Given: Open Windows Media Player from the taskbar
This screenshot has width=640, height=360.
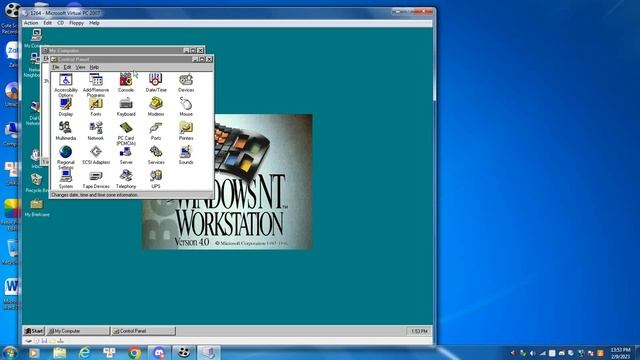Looking at the screenshot, I should click(x=34, y=352).
